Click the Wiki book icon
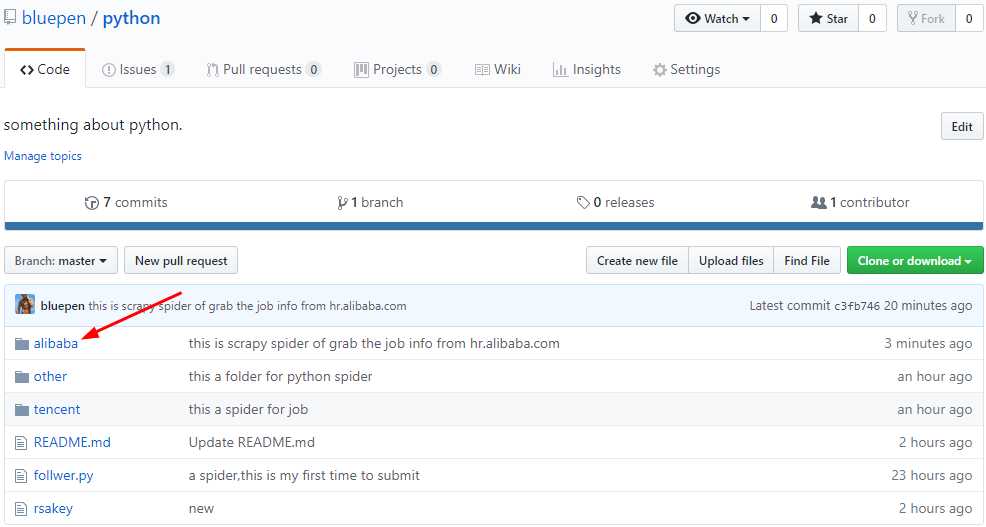Image resolution: width=986 pixels, height=527 pixels. tap(482, 70)
